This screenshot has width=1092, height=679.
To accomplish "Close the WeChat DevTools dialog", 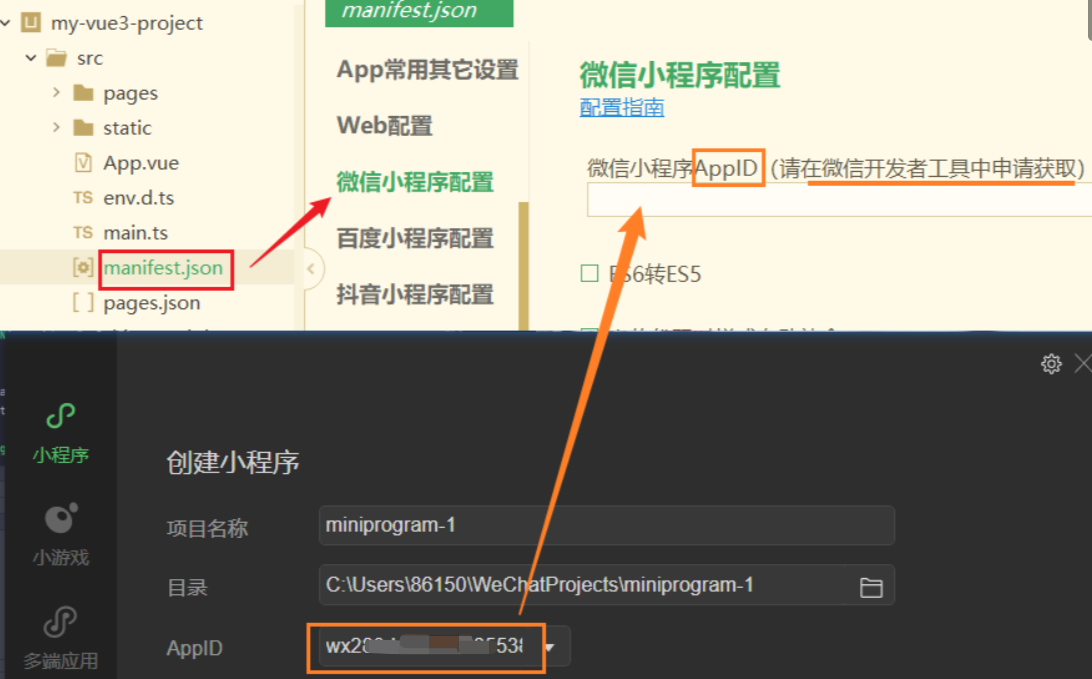I will click(1084, 364).
